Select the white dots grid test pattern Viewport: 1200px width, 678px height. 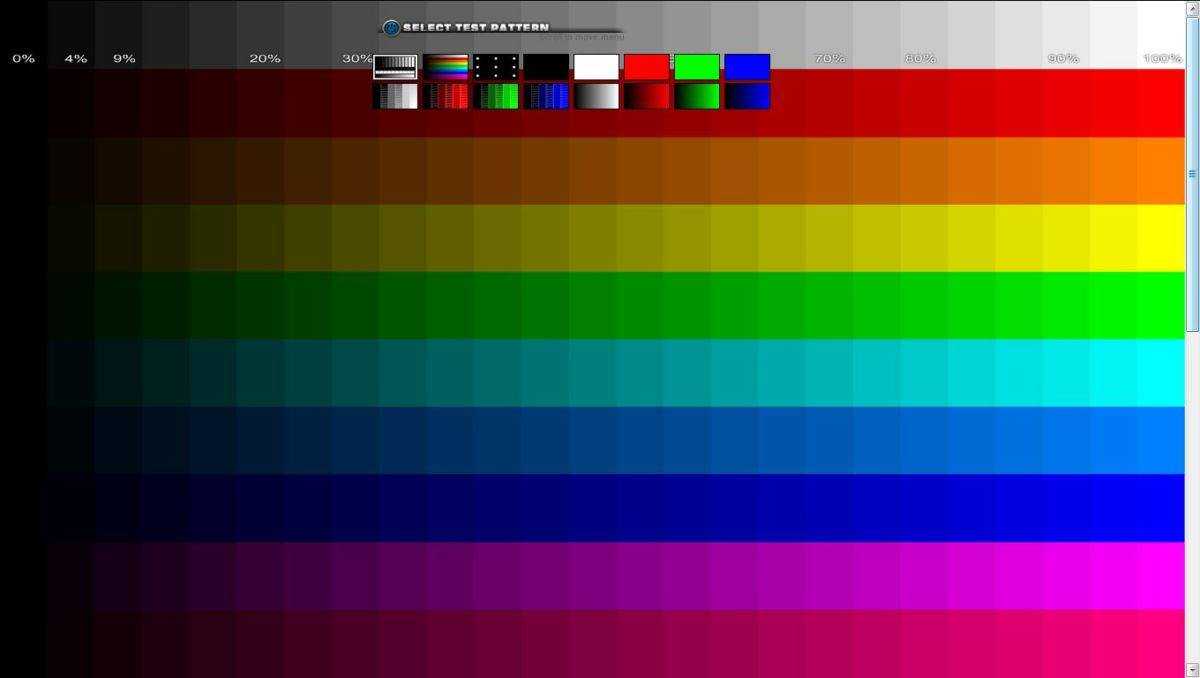pyautogui.click(x=496, y=67)
